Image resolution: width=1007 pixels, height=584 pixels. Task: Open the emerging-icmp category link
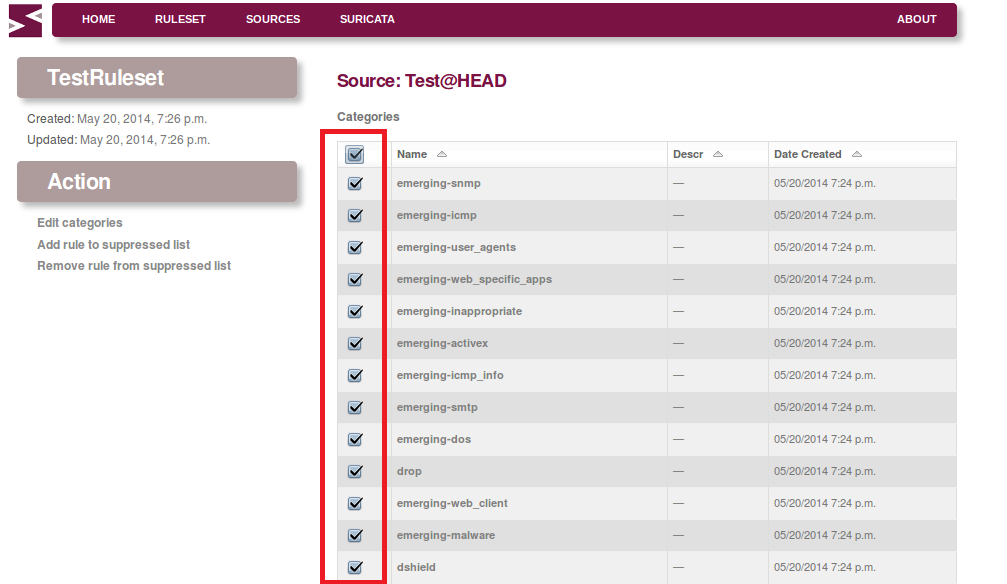coord(437,215)
